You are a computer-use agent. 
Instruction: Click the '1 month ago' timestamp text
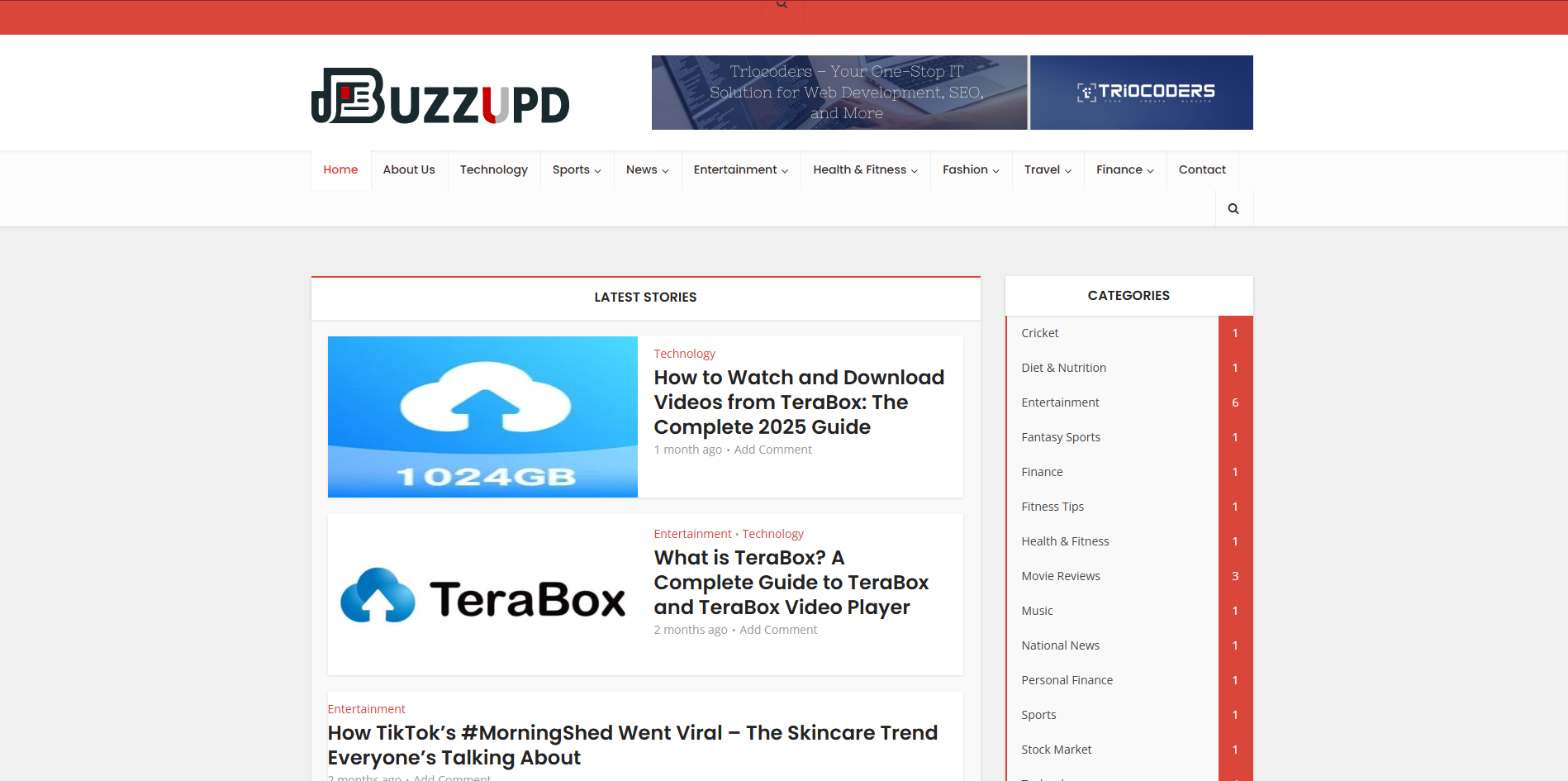tap(687, 450)
